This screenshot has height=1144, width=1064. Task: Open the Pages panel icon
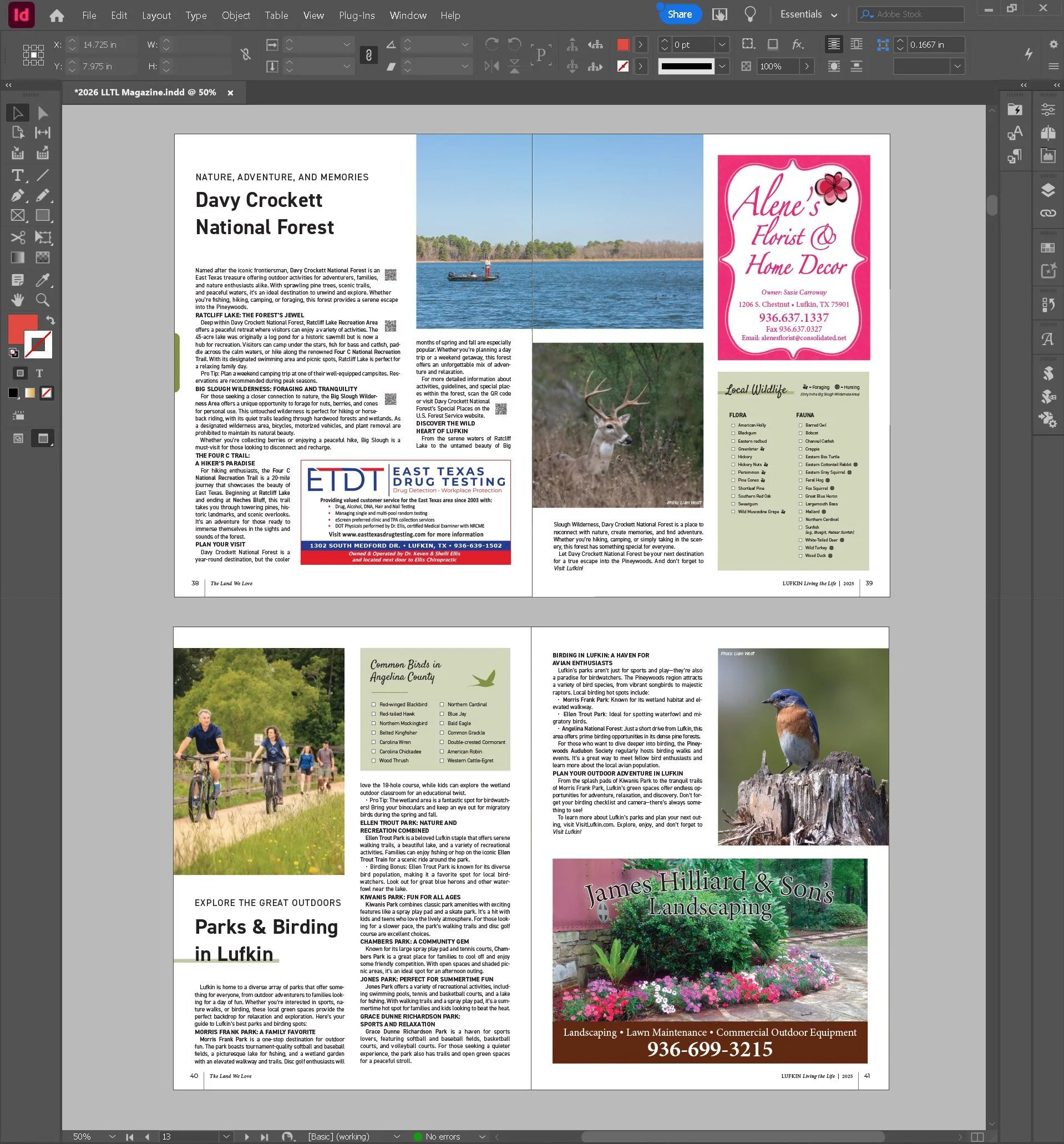point(1048,133)
